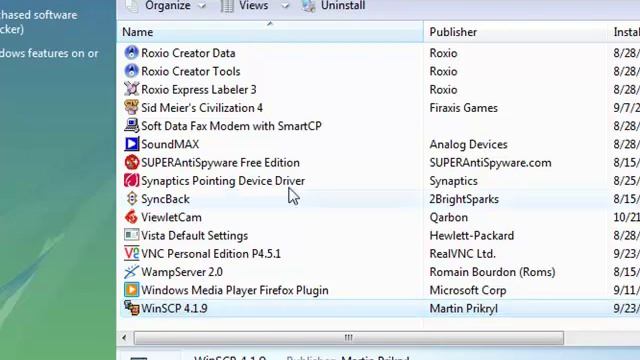This screenshot has height=360, width=640.
Task: Select the WampServer 2.0 icon
Action: point(131,272)
